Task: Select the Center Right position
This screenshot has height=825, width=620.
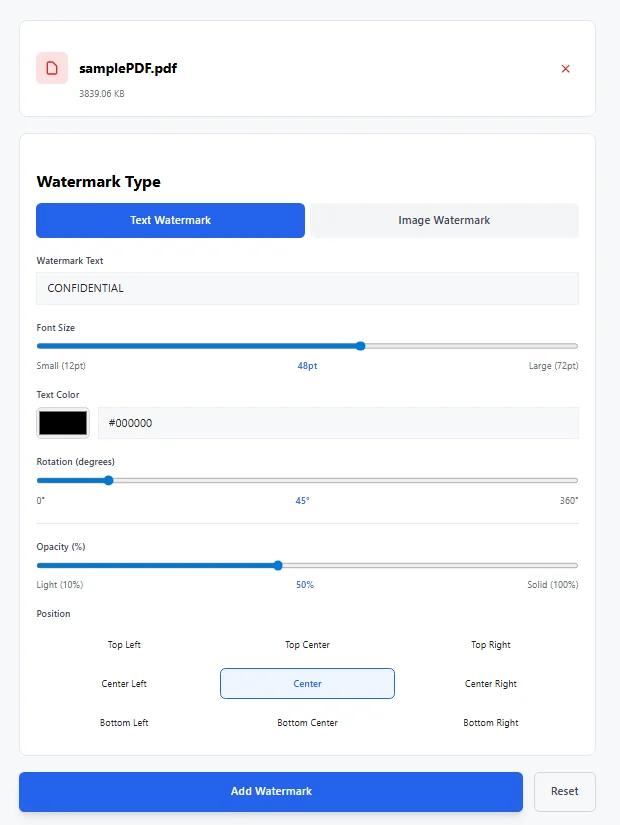Action: (x=490, y=683)
